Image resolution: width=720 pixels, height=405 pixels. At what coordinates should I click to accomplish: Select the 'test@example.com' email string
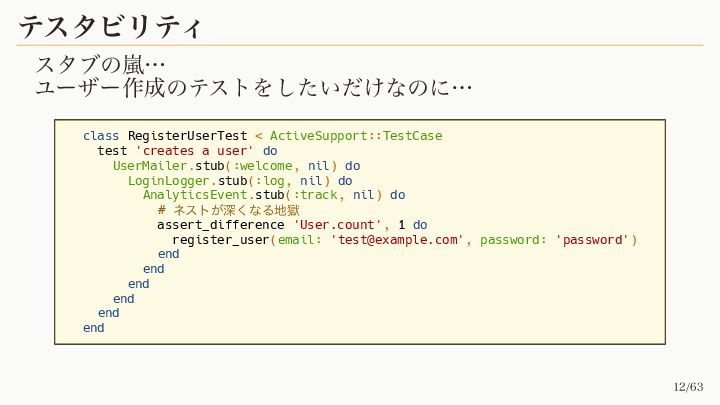coord(397,240)
